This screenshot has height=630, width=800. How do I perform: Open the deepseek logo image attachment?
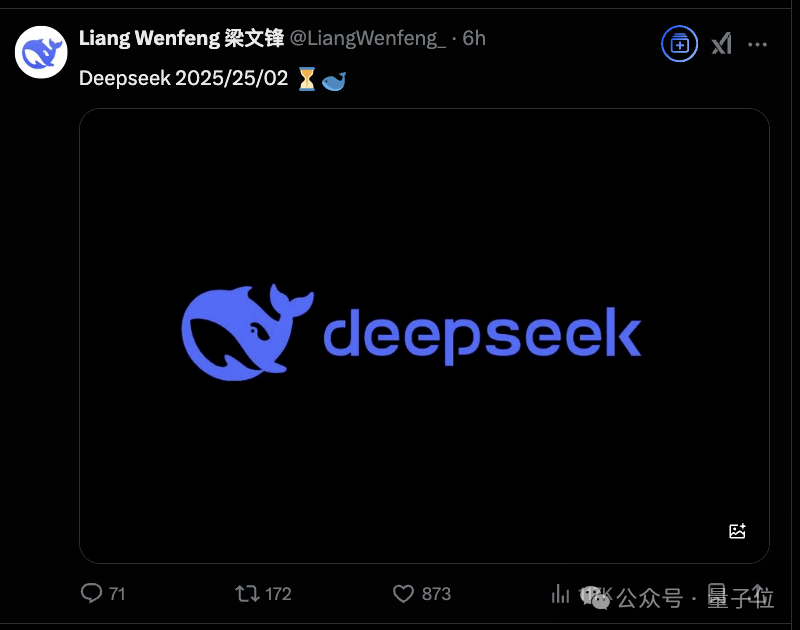(424, 336)
